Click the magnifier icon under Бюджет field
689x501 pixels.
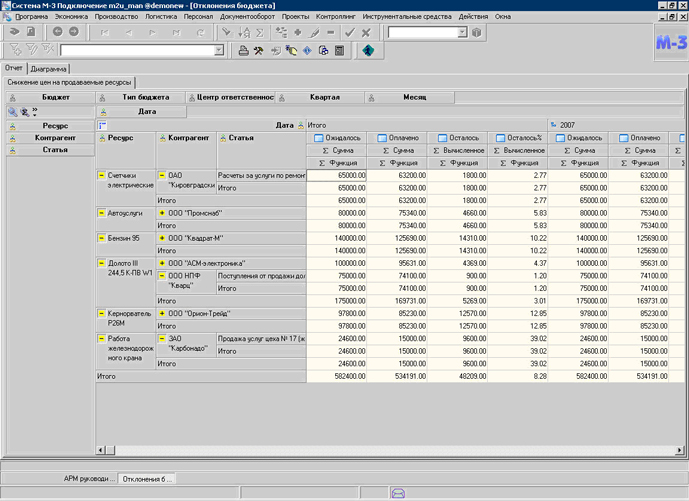(13, 112)
